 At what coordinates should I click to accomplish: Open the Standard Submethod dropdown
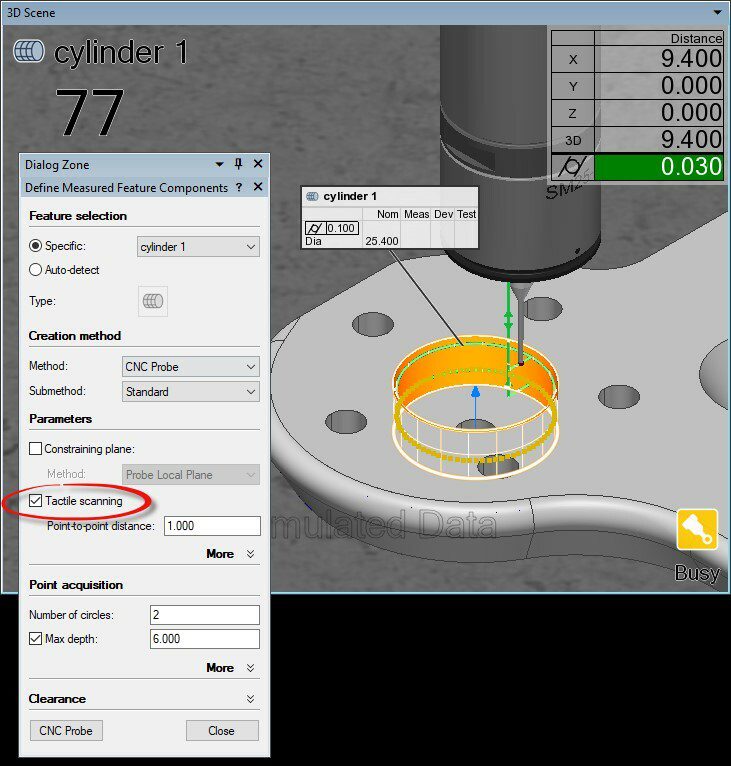tap(191, 391)
